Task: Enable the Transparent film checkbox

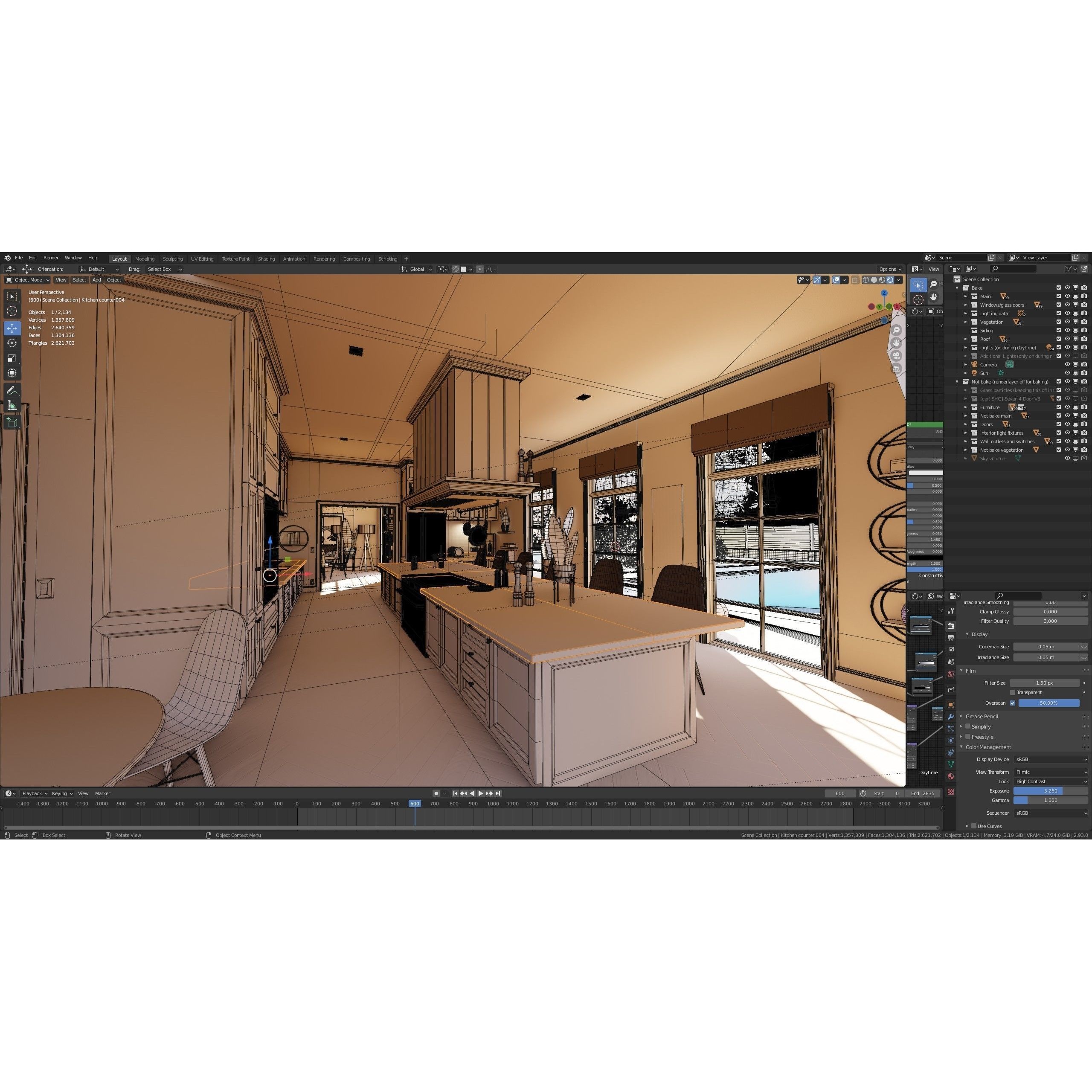Action: coord(1012,692)
